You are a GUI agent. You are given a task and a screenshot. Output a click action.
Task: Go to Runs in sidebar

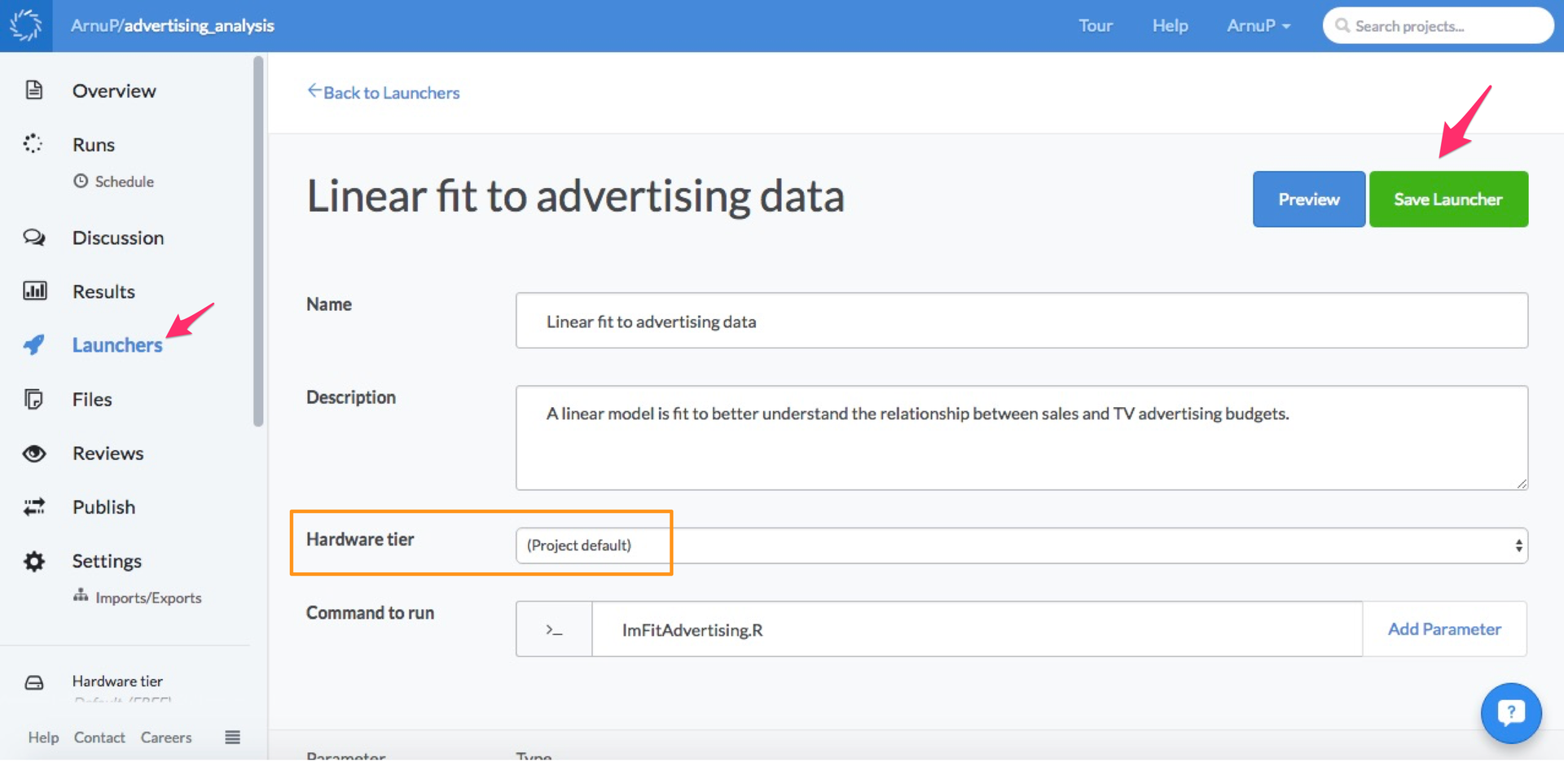click(94, 145)
